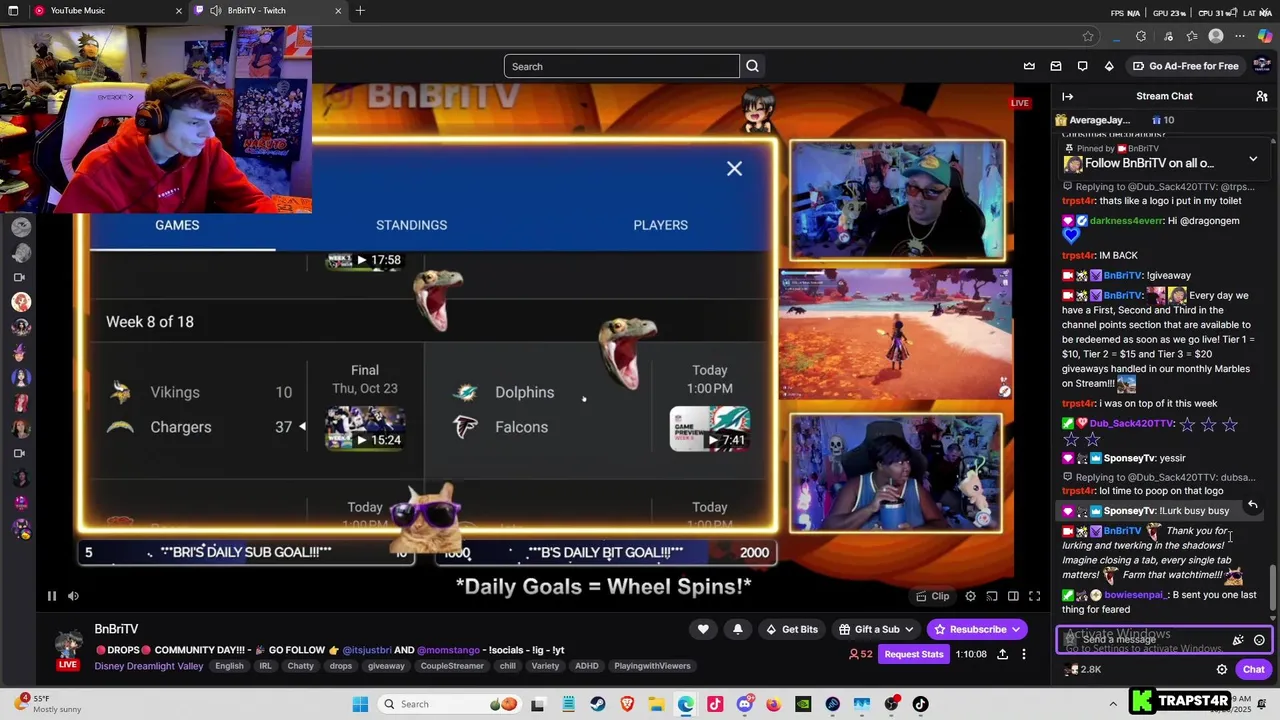The image size is (1280, 720).
Task: Click the Get Bits button below player
Action: (791, 629)
